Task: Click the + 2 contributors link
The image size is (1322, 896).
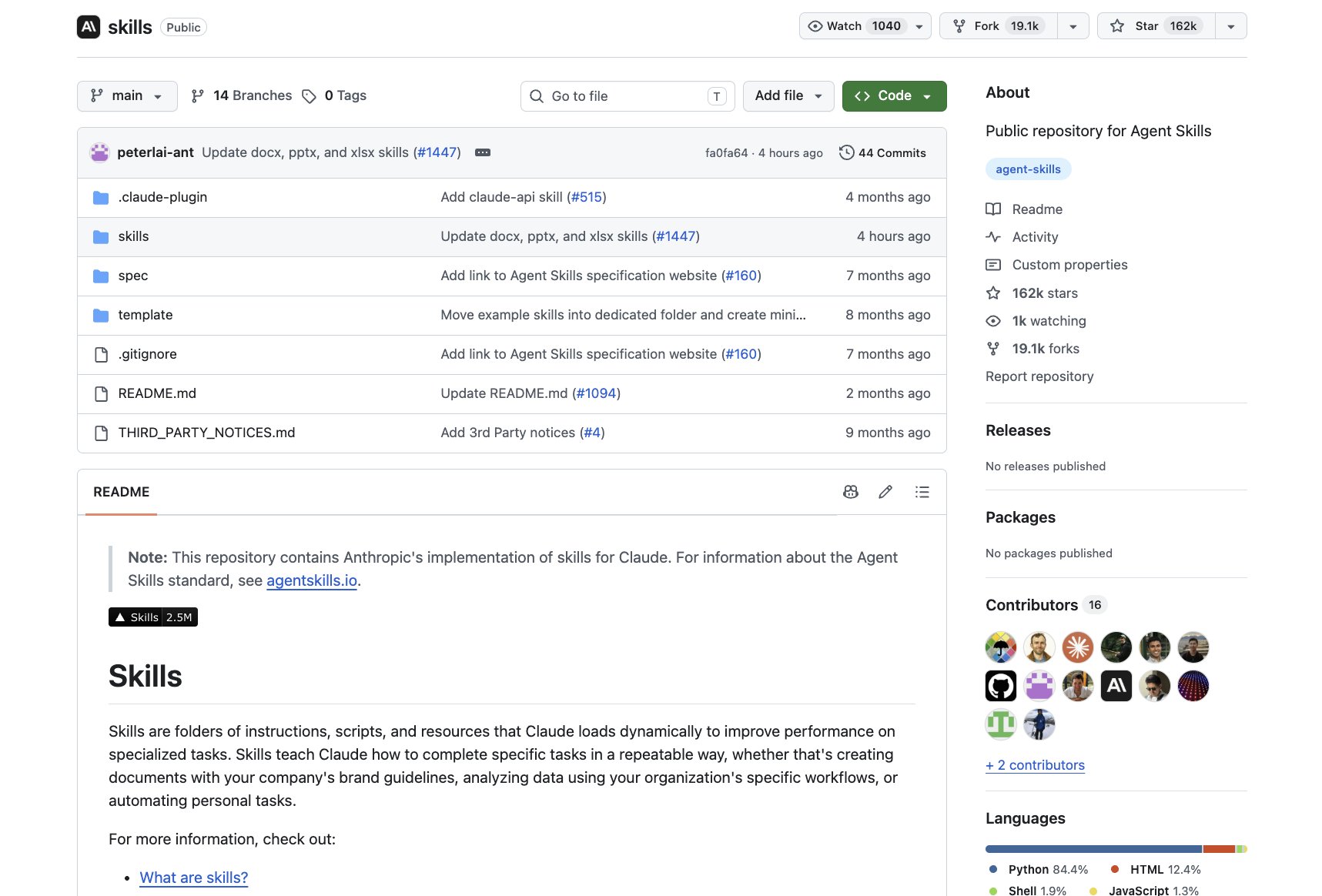Action: click(1035, 765)
